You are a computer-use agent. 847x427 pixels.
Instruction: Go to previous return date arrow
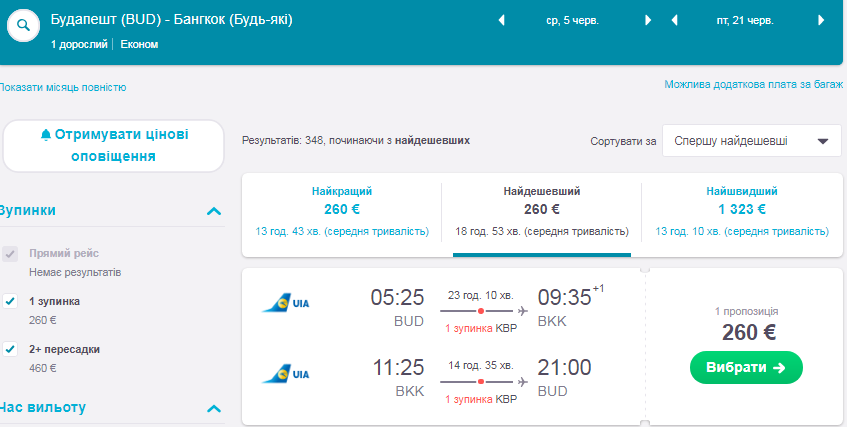675,20
